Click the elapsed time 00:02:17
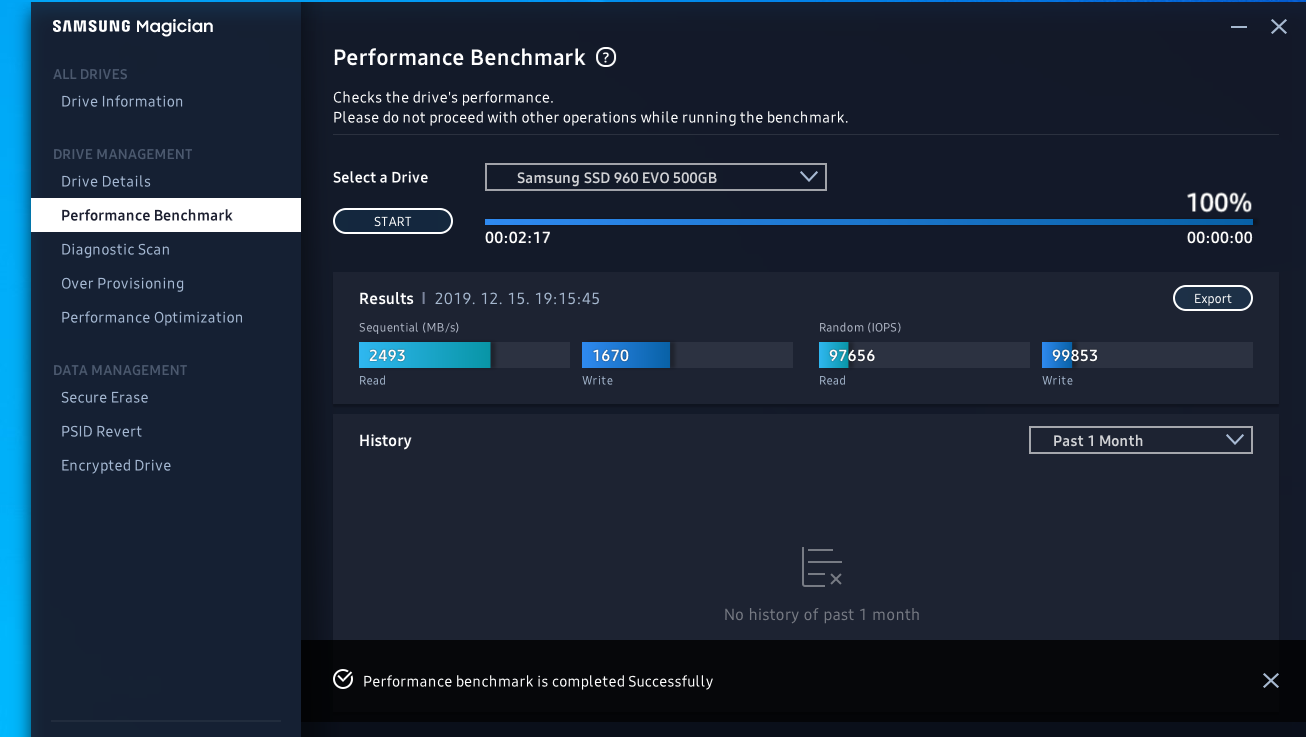Image resolution: width=1306 pixels, height=737 pixels. click(518, 238)
